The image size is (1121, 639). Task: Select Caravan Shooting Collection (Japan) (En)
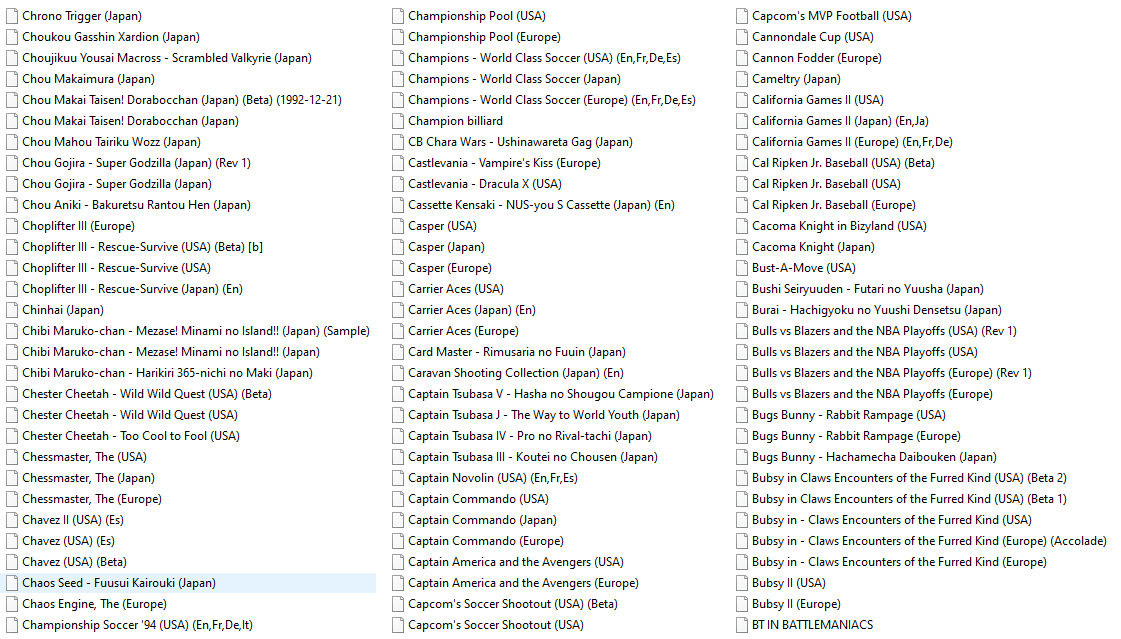pyautogui.click(x=515, y=373)
